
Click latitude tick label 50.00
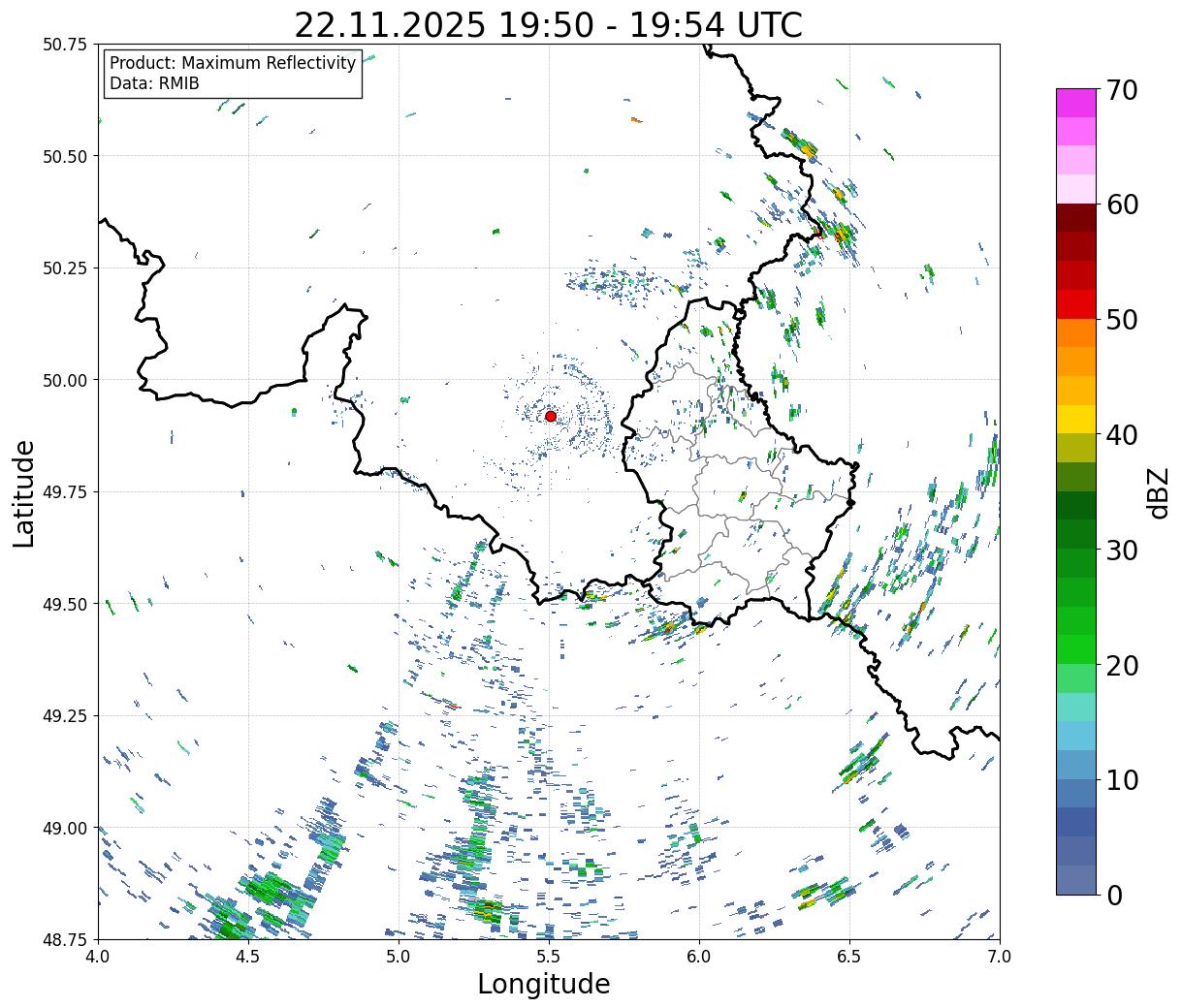tap(65, 380)
